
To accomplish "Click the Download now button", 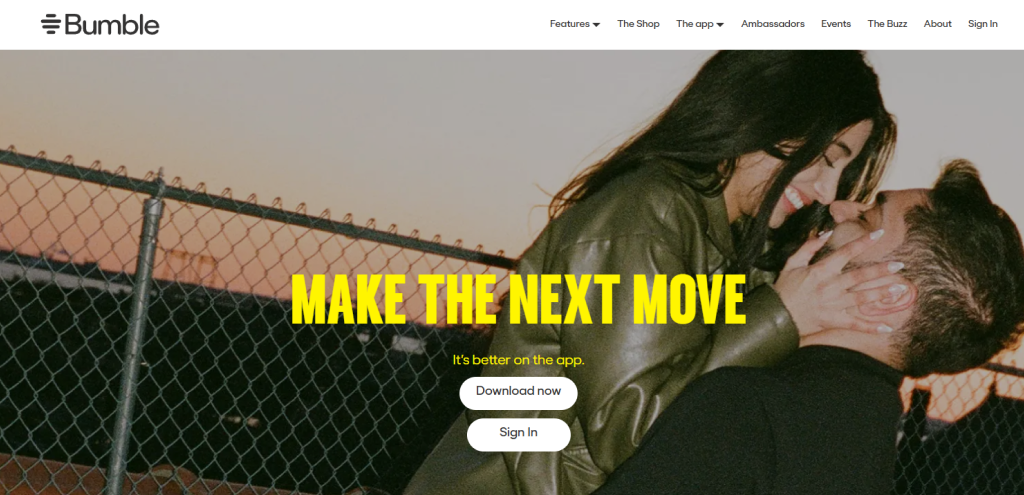I will click(x=519, y=393).
